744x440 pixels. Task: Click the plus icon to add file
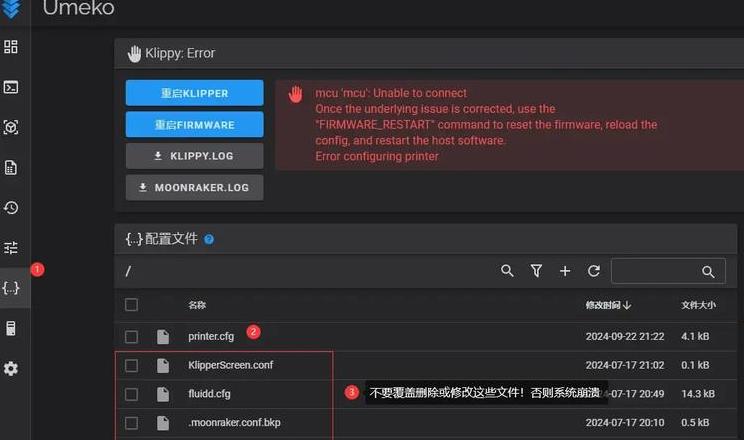pyautogui.click(x=565, y=271)
